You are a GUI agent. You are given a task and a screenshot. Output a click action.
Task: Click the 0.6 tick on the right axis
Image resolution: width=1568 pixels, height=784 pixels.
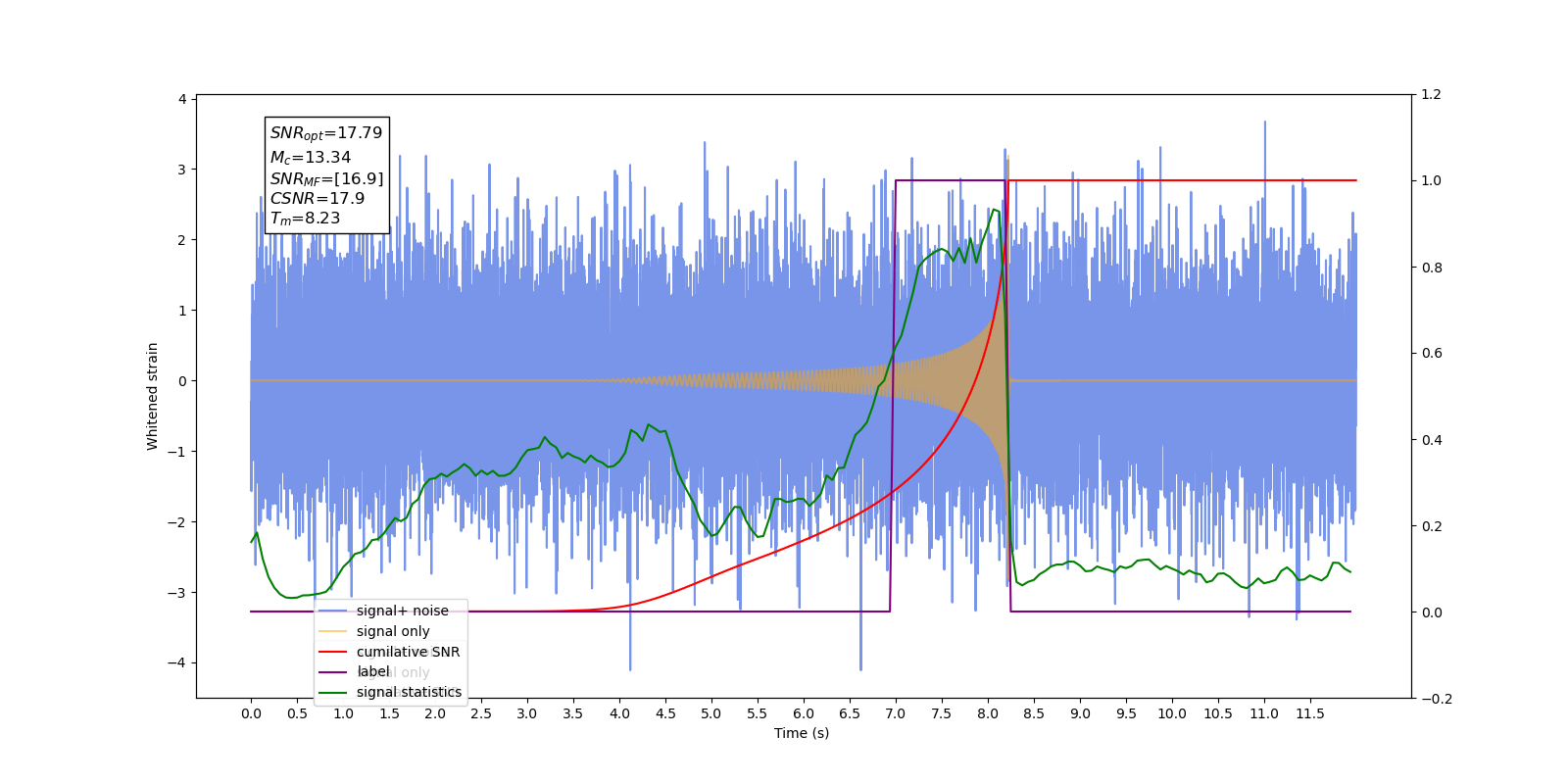(x=1432, y=354)
